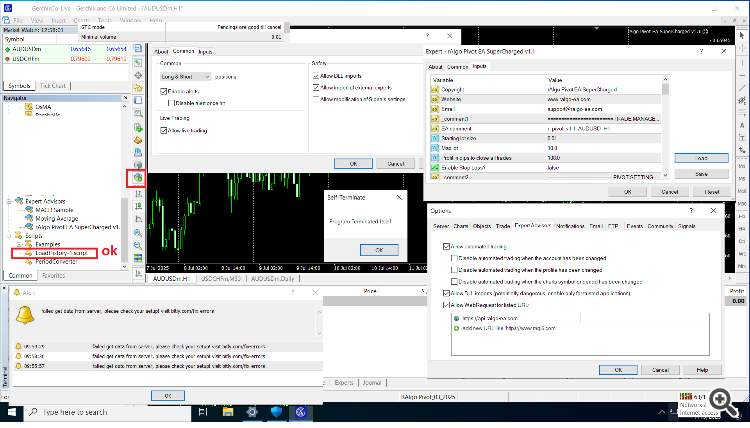Image resolution: width=750 pixels, height=428 pixels.
Task: Click the alert bell icon in Alert dialog
Action: [25, 315]
